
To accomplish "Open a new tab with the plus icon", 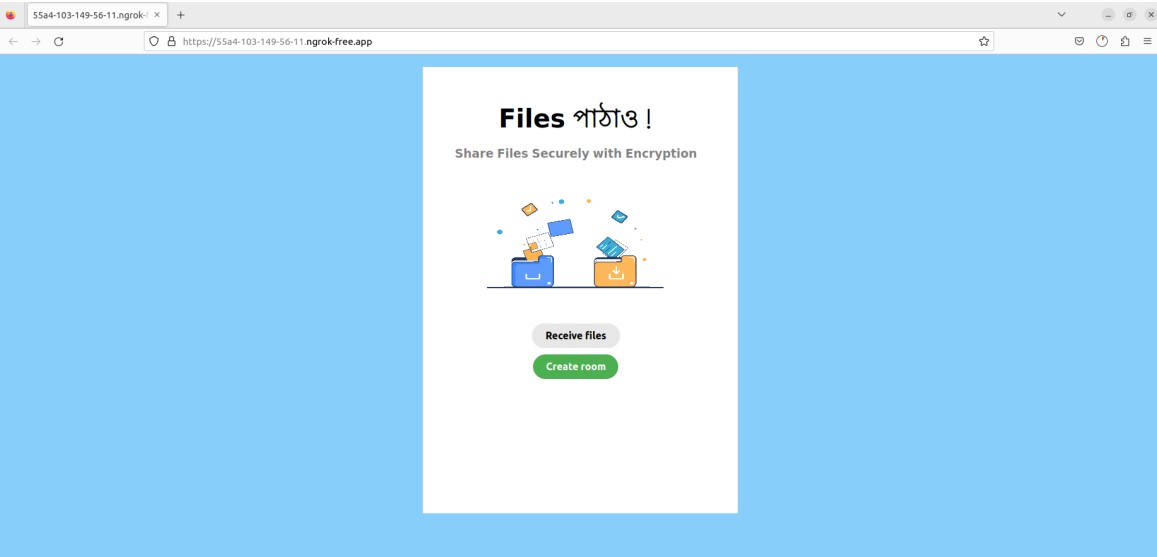I will 181,15.
